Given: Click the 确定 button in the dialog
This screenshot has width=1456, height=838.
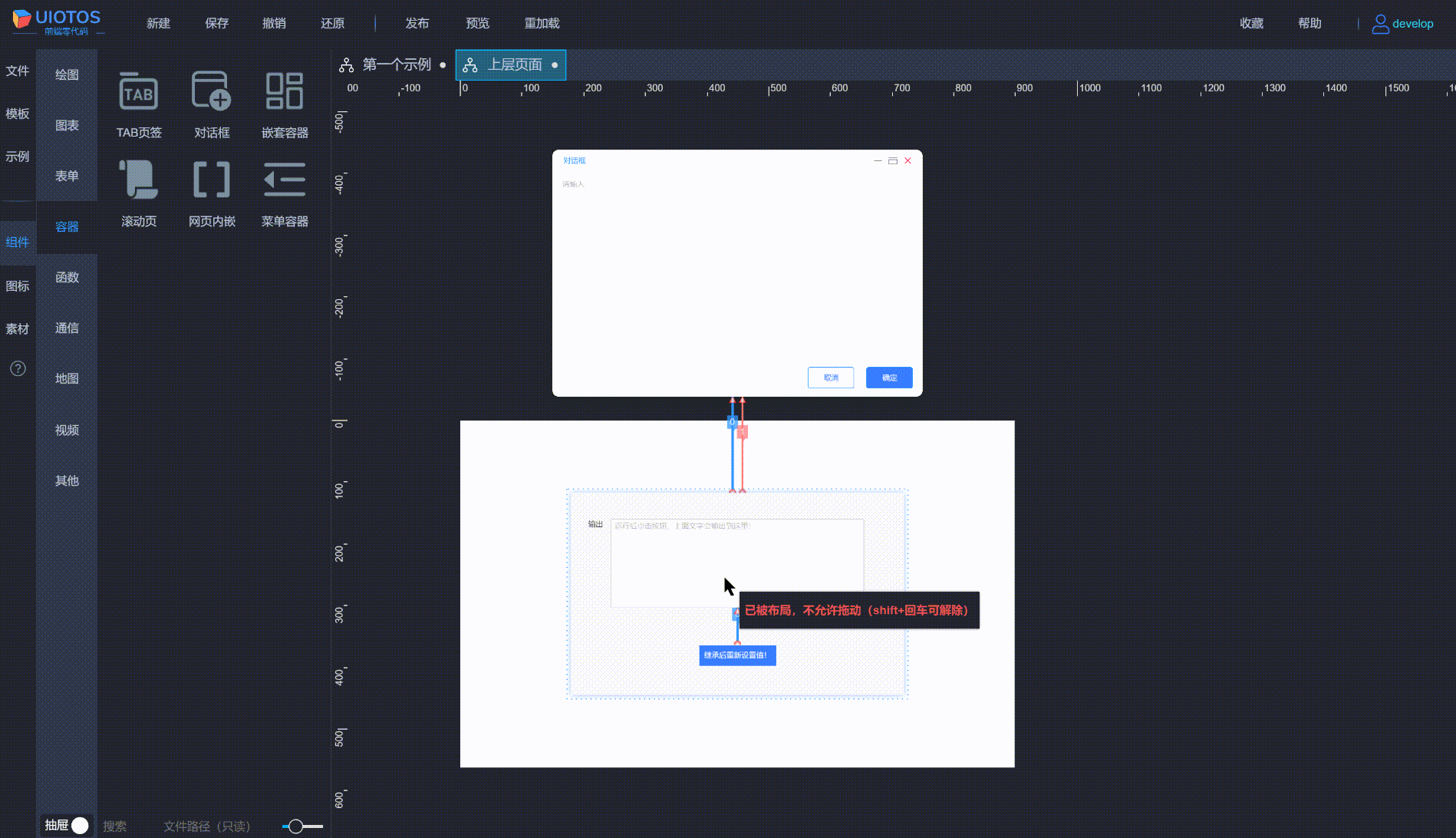Looking at the screenshot, I should (889, 378).
